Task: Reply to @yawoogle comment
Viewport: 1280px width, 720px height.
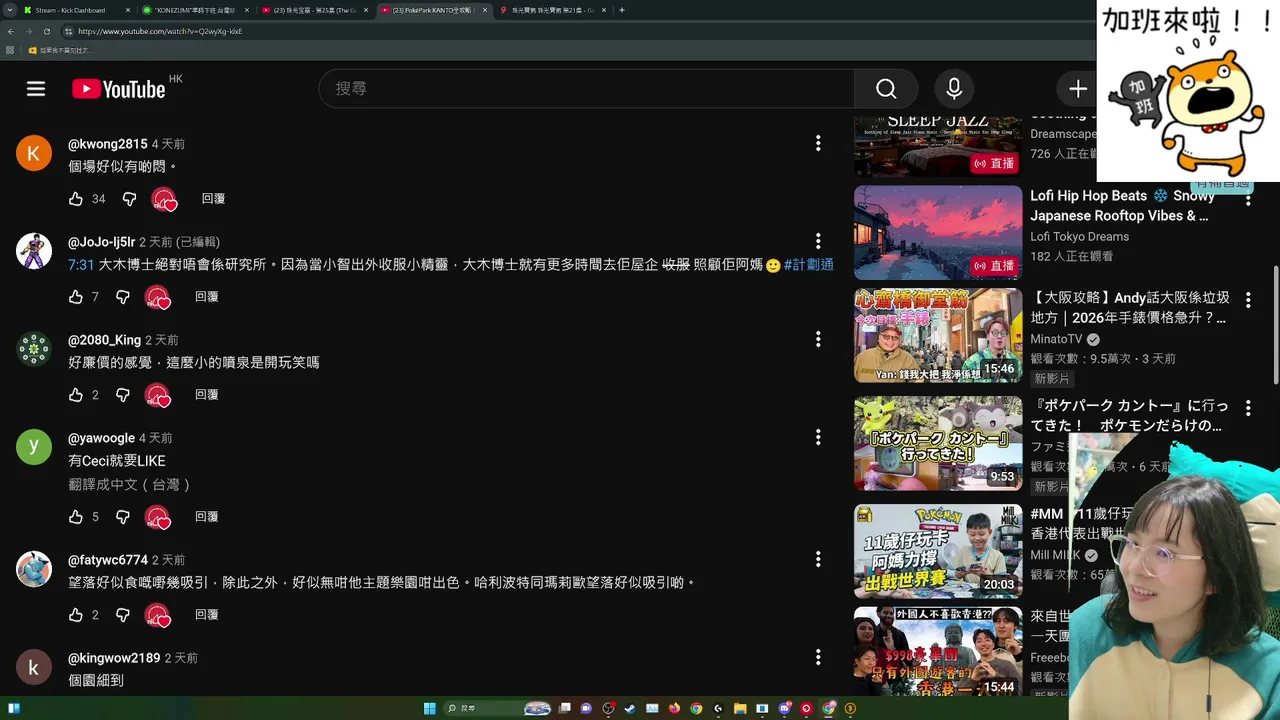Action: (x=206, y=517)
